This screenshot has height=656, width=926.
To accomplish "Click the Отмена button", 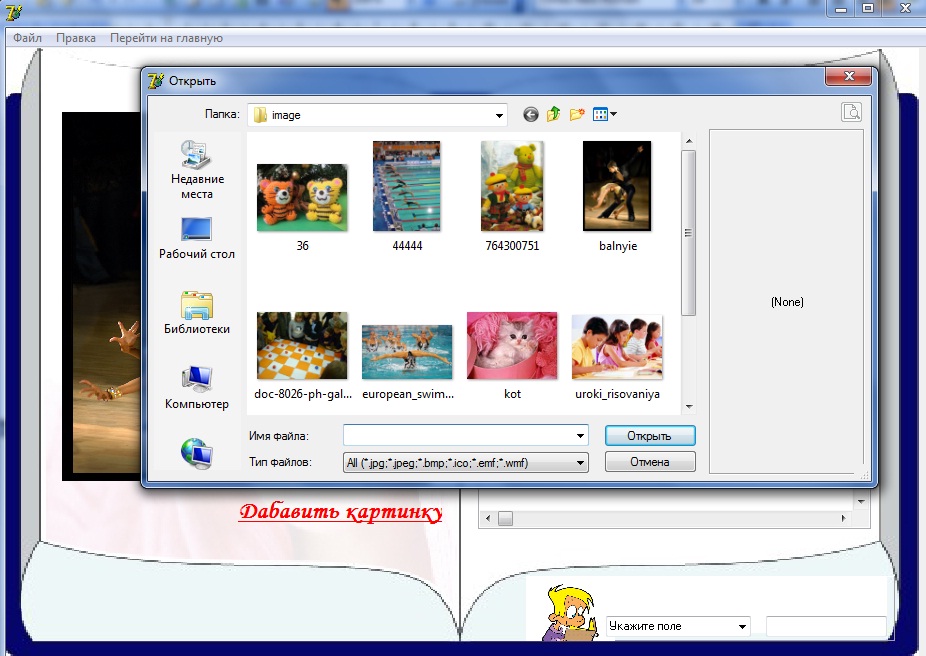I will point(650,462).
